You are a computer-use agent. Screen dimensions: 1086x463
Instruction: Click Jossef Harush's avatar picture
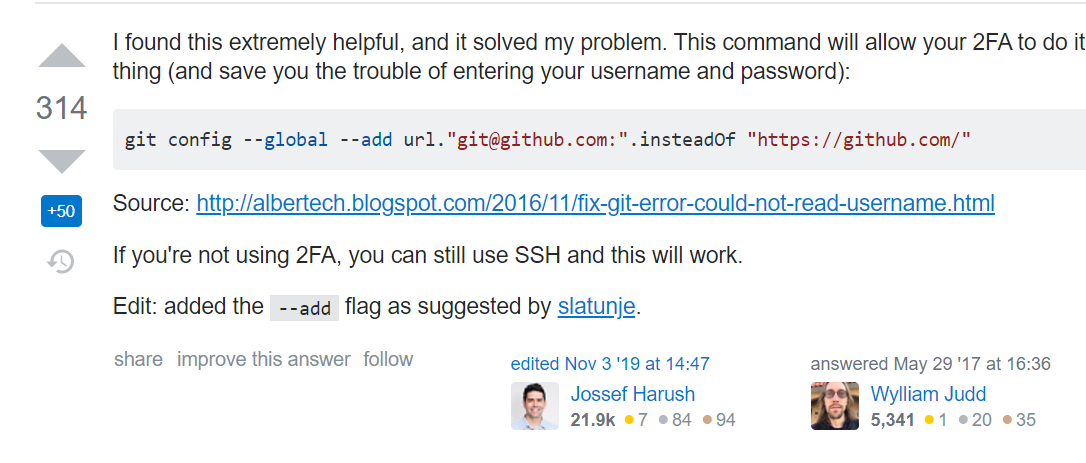tap(535, 405)
